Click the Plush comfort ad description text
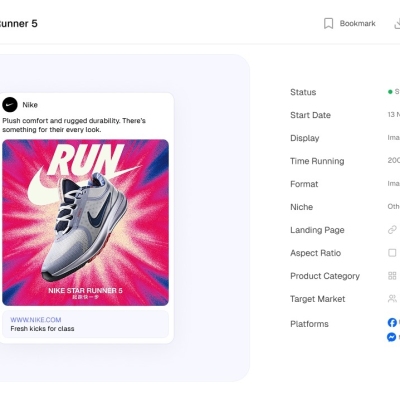 point(74,125)
